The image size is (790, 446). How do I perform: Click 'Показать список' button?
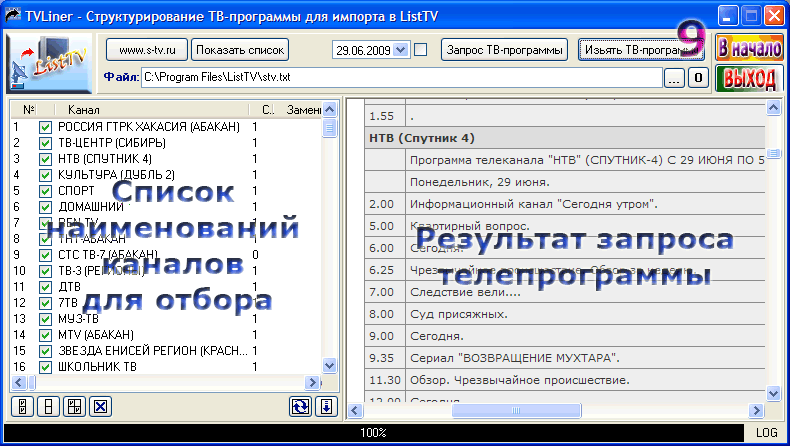pyautogui.click(x=240, y=50)
